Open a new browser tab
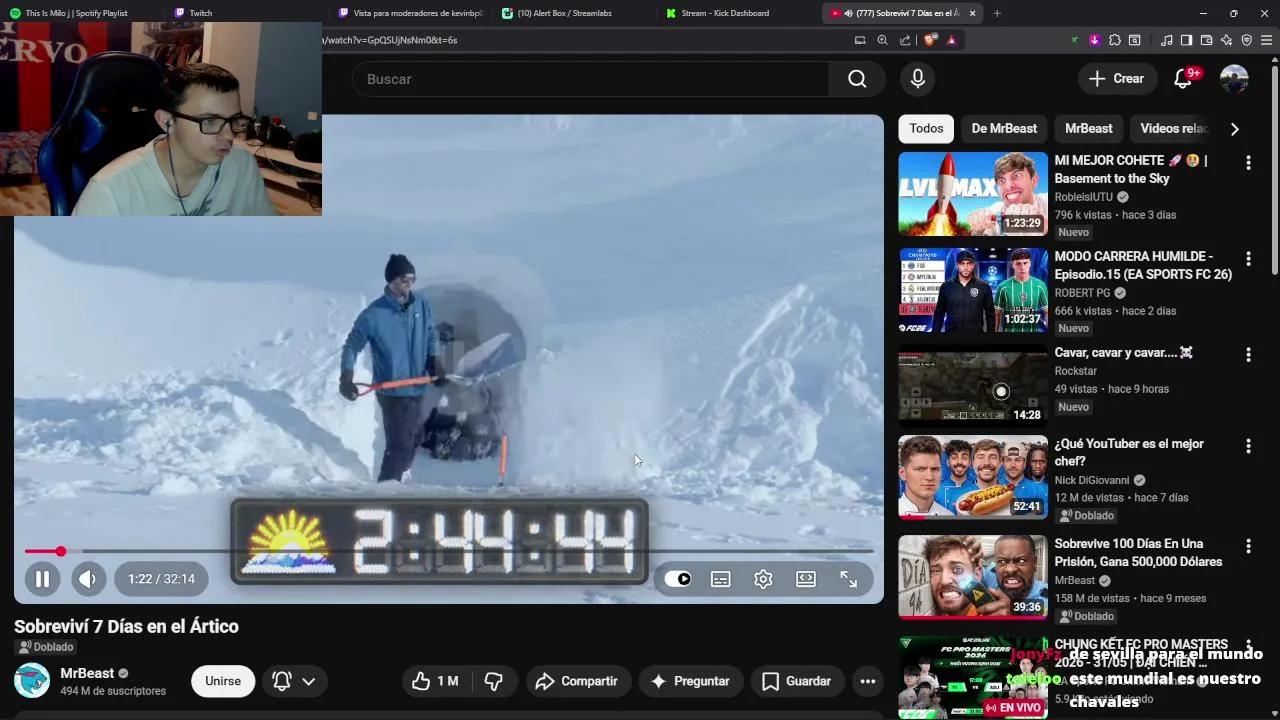 point(997,13)
